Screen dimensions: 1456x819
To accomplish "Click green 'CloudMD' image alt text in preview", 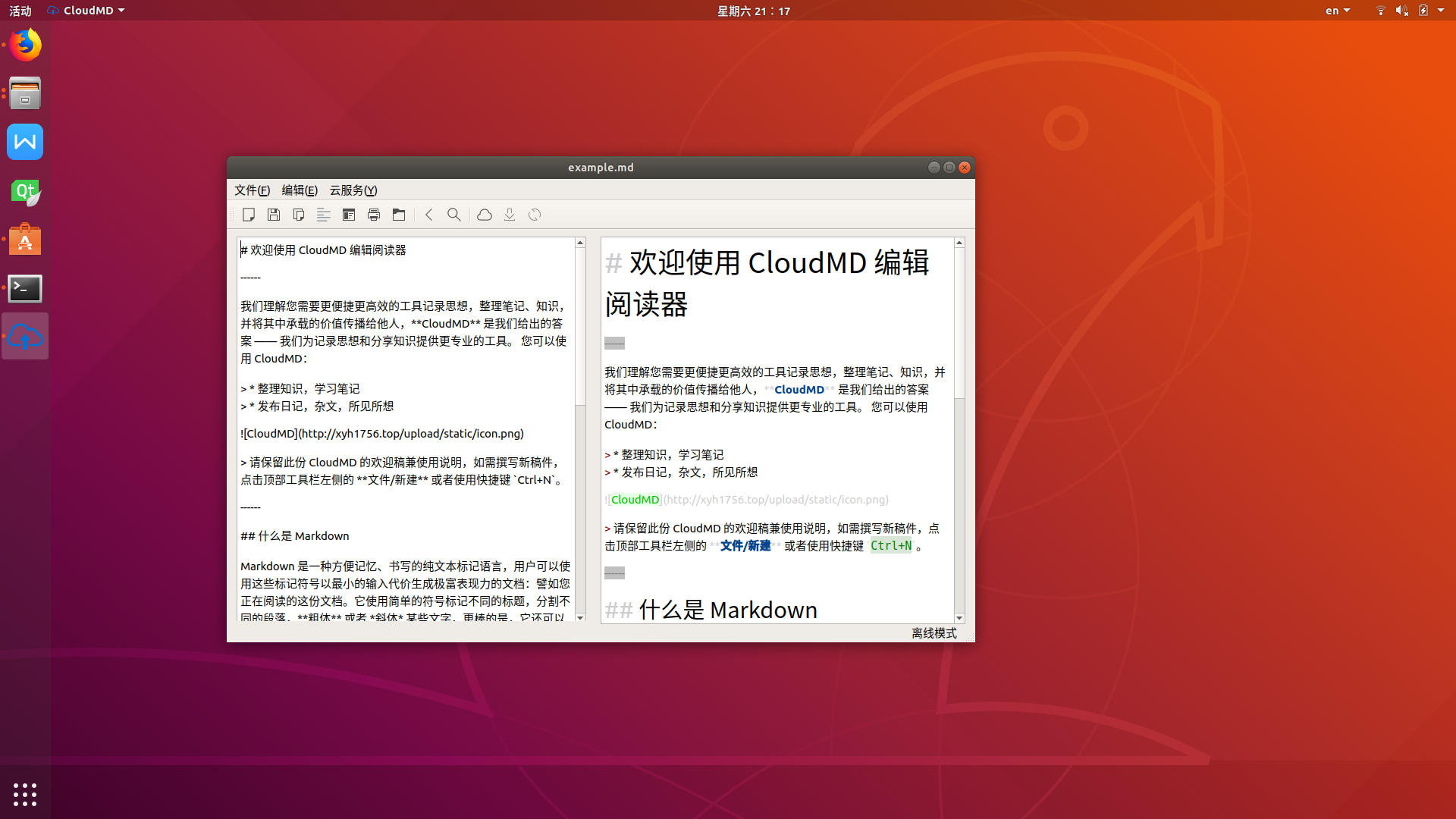I will coord(635,500).
